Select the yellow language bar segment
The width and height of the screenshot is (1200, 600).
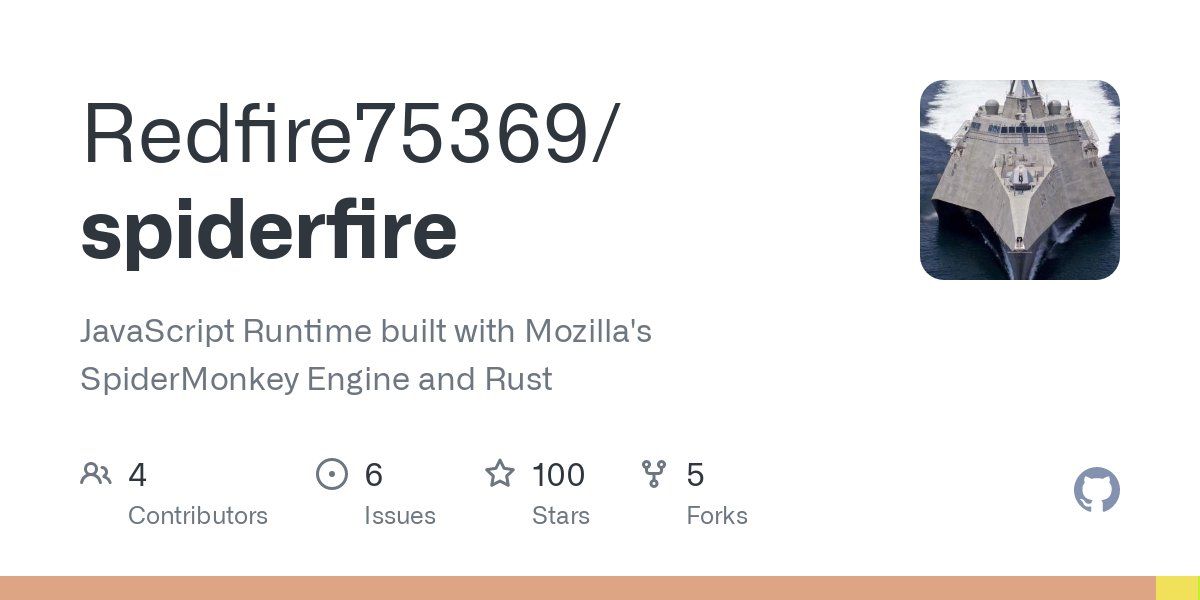pyautogui.click(x=1178, y=588)
